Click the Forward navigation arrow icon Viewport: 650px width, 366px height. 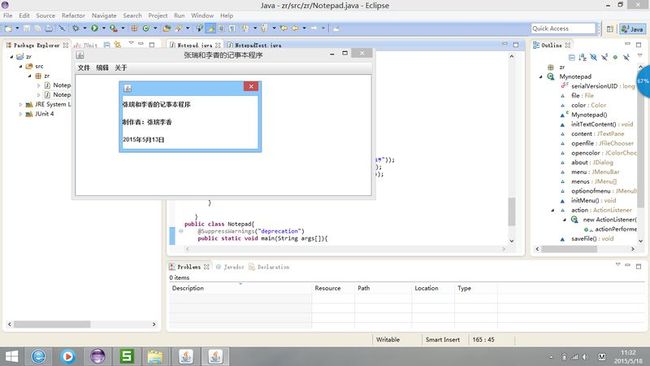point(314,28)
